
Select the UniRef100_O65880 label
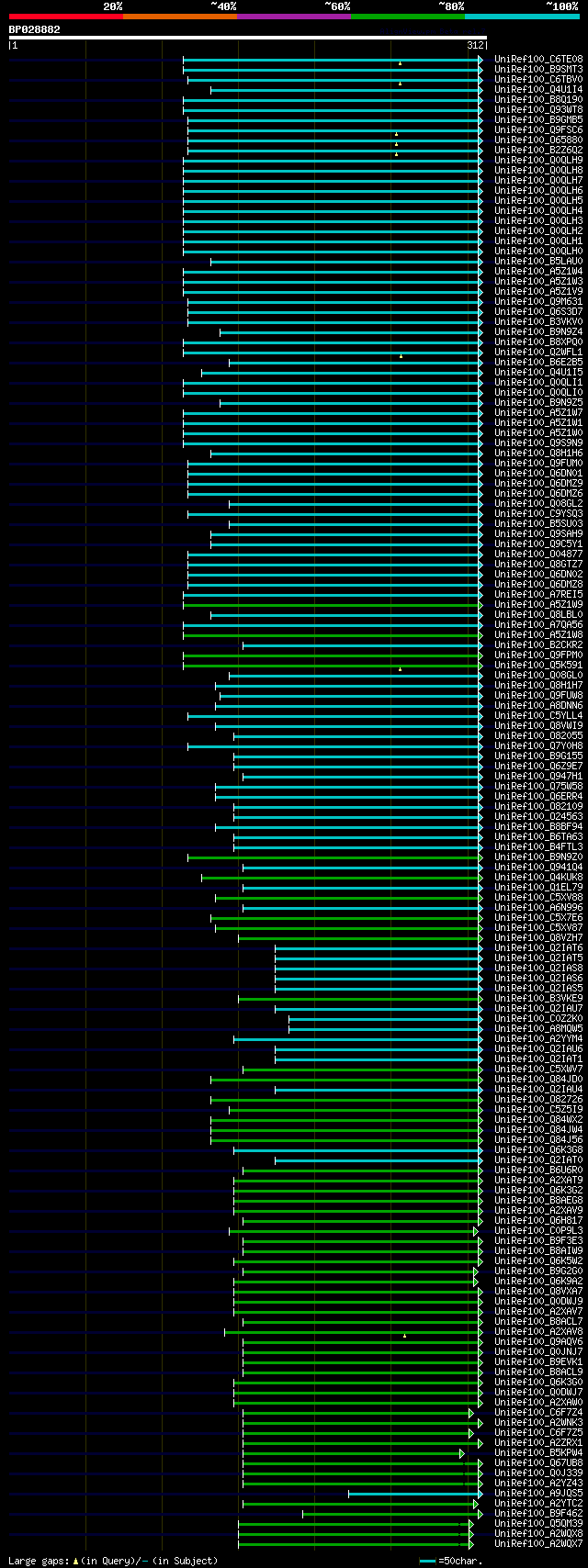[x=538, y=140]
